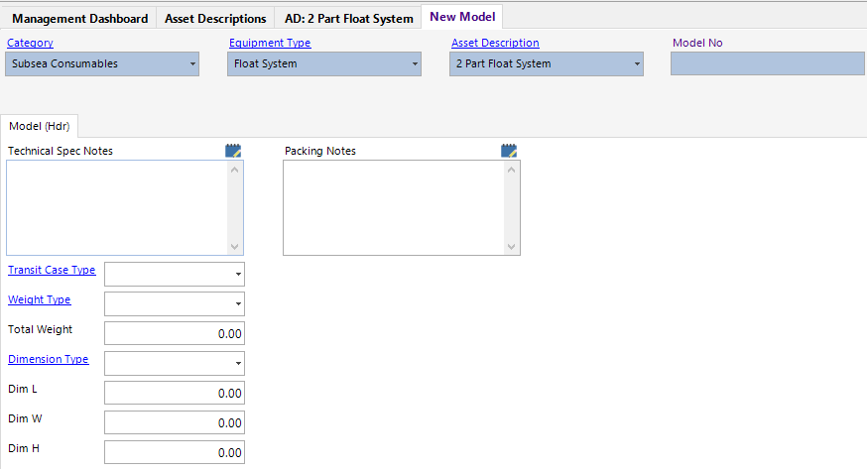Viewport: 867px width, 469px height.
Task: Switch to the Management Dashboard tab
Action: [x=80, y=18]
